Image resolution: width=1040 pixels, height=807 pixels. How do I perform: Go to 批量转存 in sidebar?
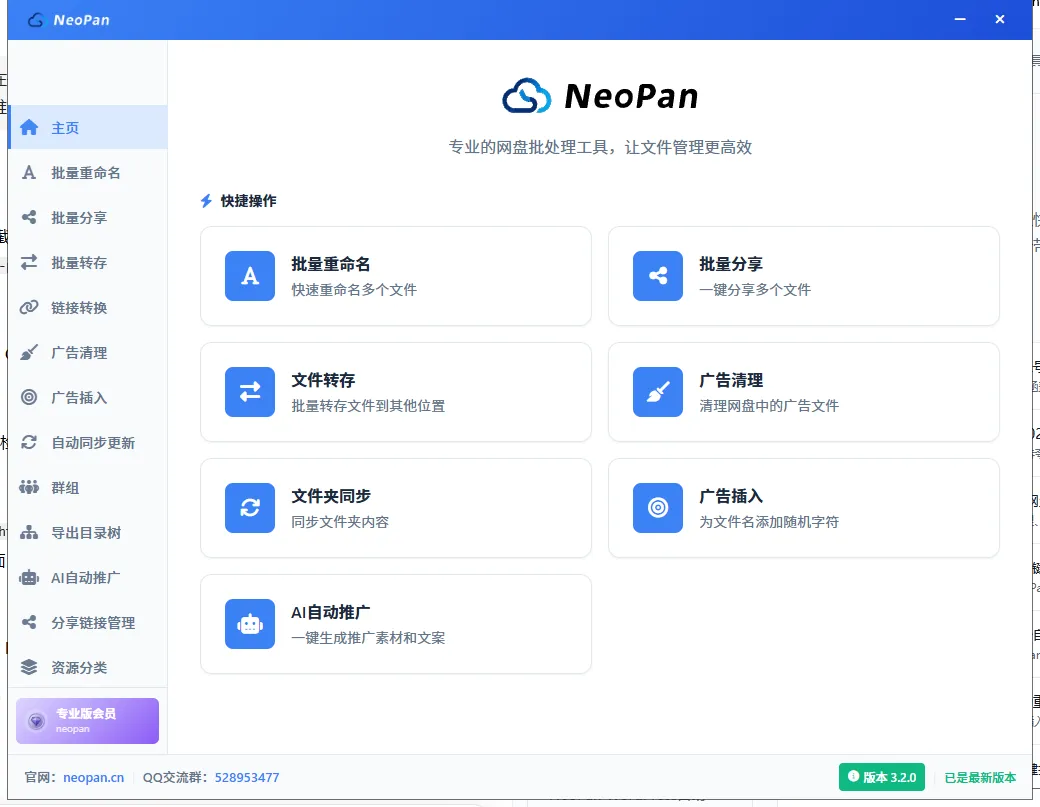pyautogui.click(x=88, y=263)
